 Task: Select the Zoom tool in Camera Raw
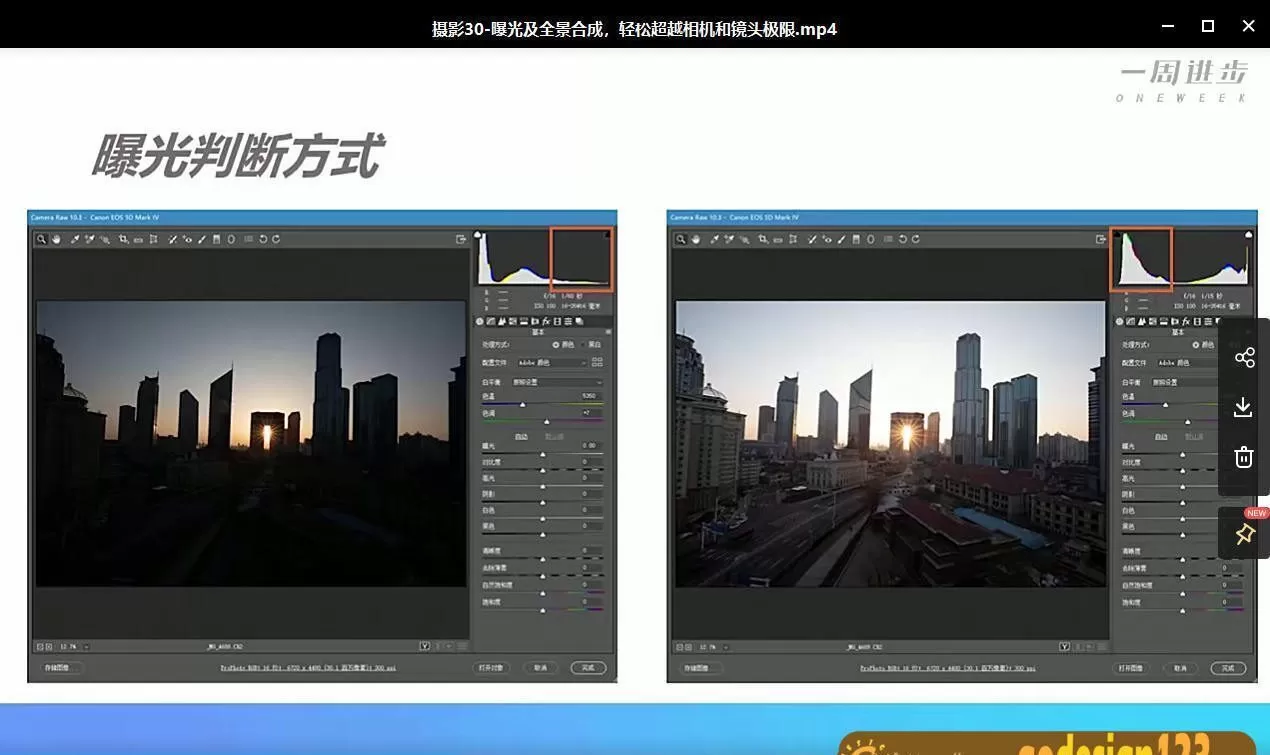pyautogui.click(x=42, y=239)
